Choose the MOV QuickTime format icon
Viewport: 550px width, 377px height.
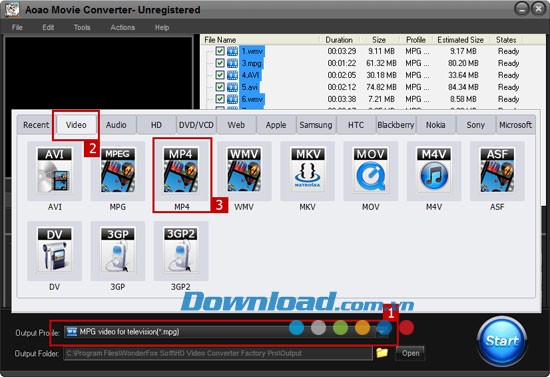371,171
